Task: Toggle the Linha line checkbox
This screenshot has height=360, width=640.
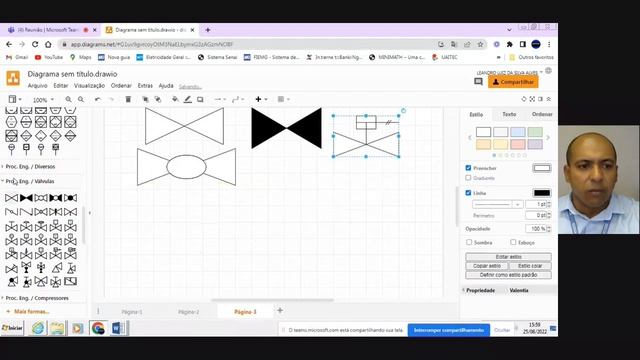Action: pos(468,193)
